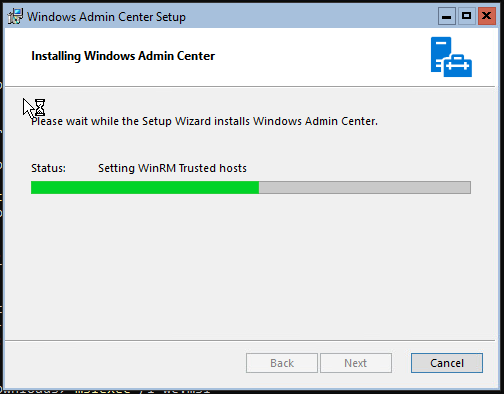Image resolution: width=504 pixels, height=394 pixels.
Task: Click the blue server and toolbox logo
Action: click(451, 57)
